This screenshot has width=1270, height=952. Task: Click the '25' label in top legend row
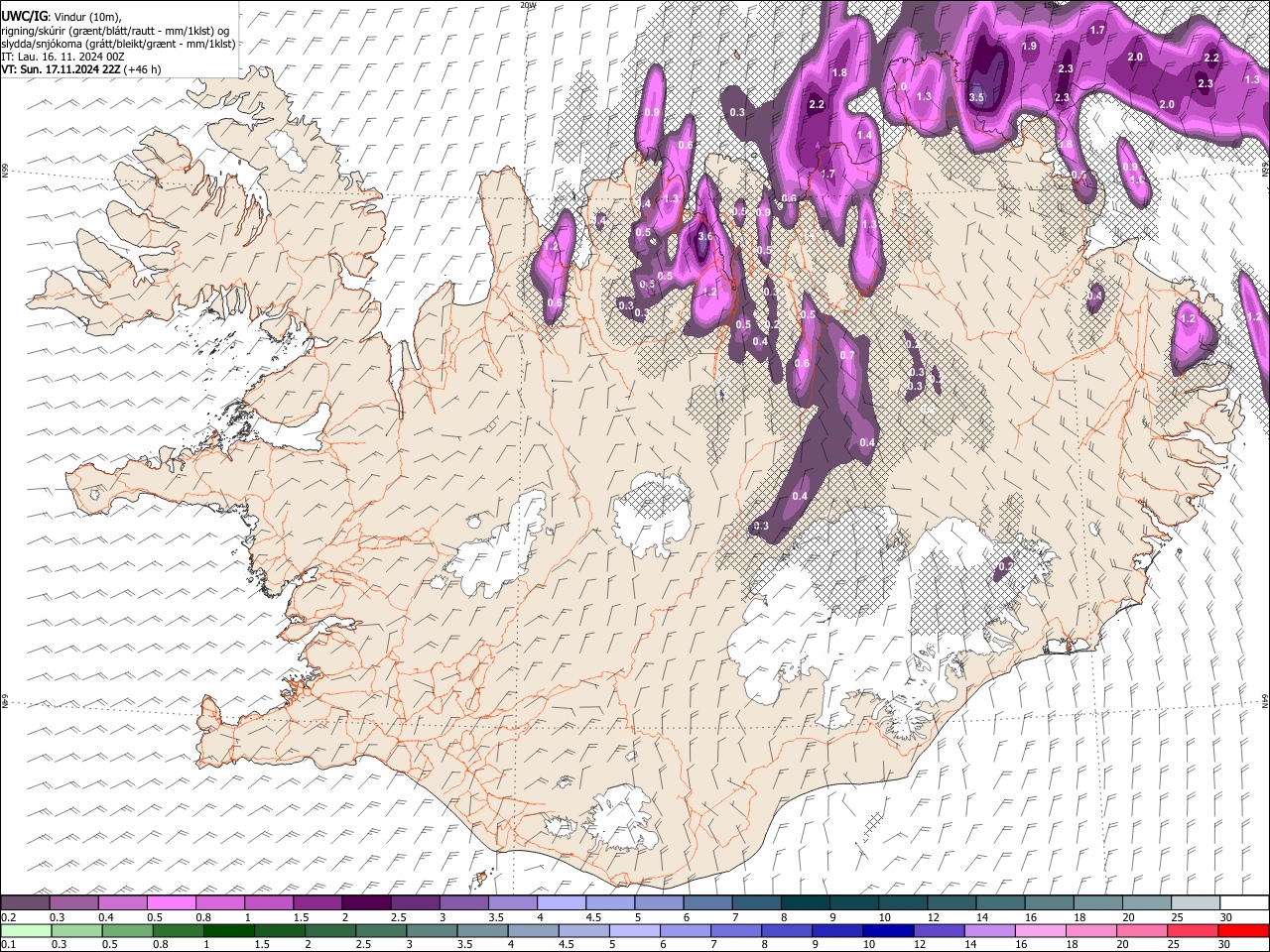(x=1177, y=917)
